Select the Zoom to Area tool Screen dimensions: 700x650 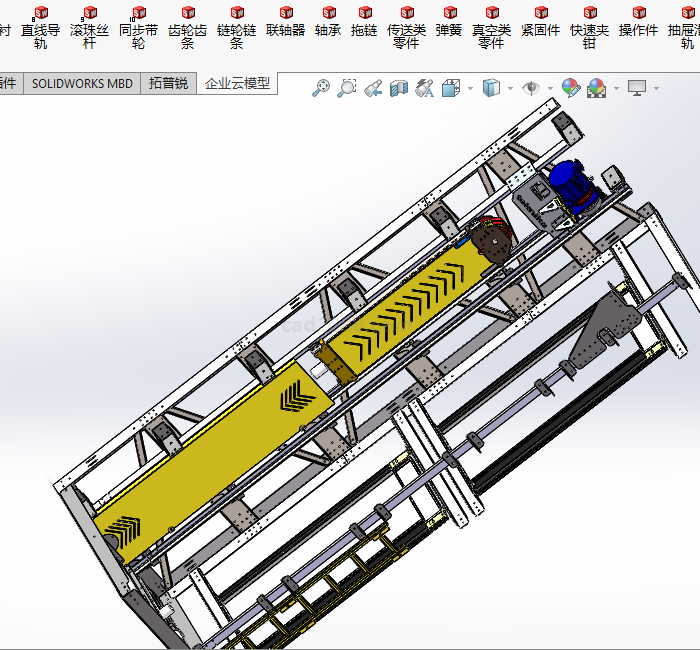(x=347, y=88)
